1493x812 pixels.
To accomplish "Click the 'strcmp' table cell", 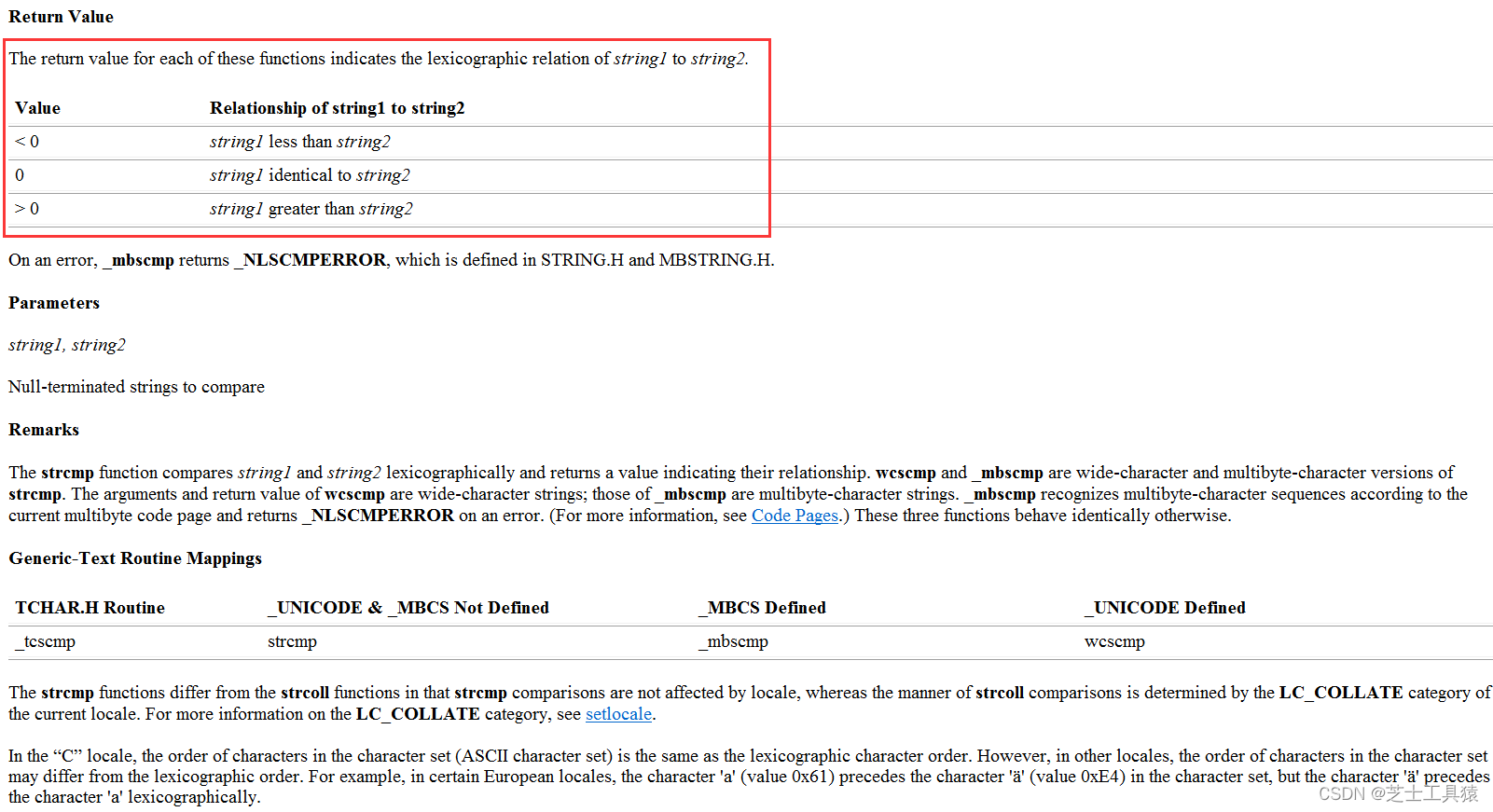I will pyautogui.click(x=292, y=641).
